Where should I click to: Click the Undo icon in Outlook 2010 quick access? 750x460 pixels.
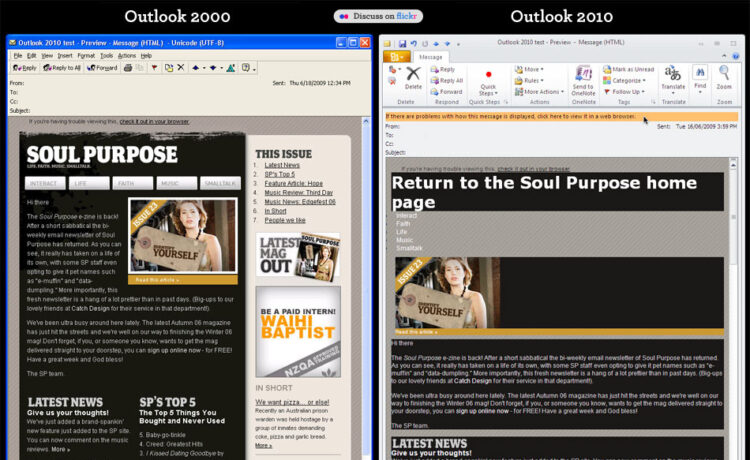click(414, 44)
